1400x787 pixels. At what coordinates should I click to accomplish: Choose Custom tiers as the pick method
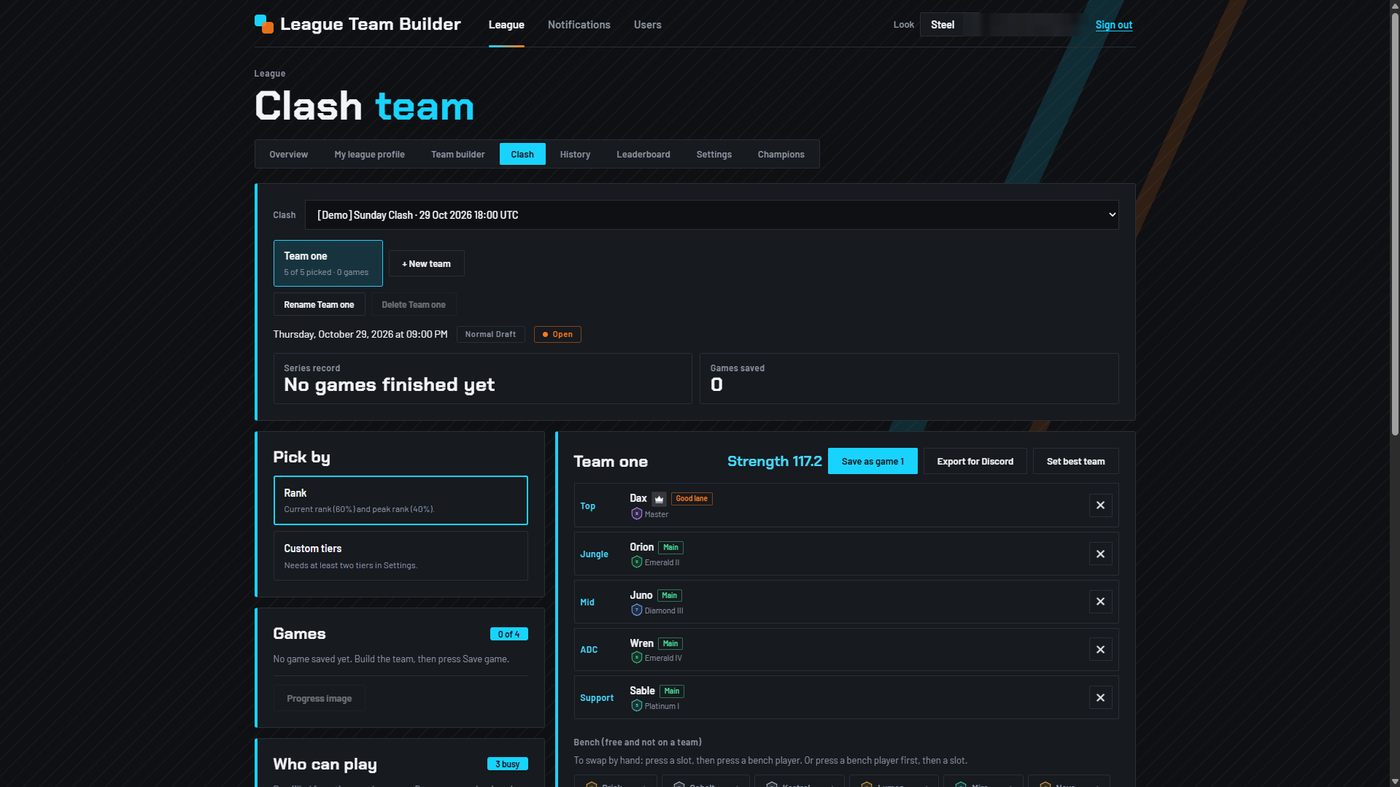(x=400, y=556)
